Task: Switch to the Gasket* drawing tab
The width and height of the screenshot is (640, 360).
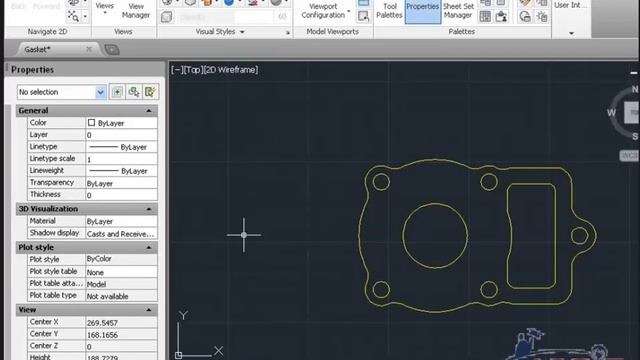Action: coord(38,49)
